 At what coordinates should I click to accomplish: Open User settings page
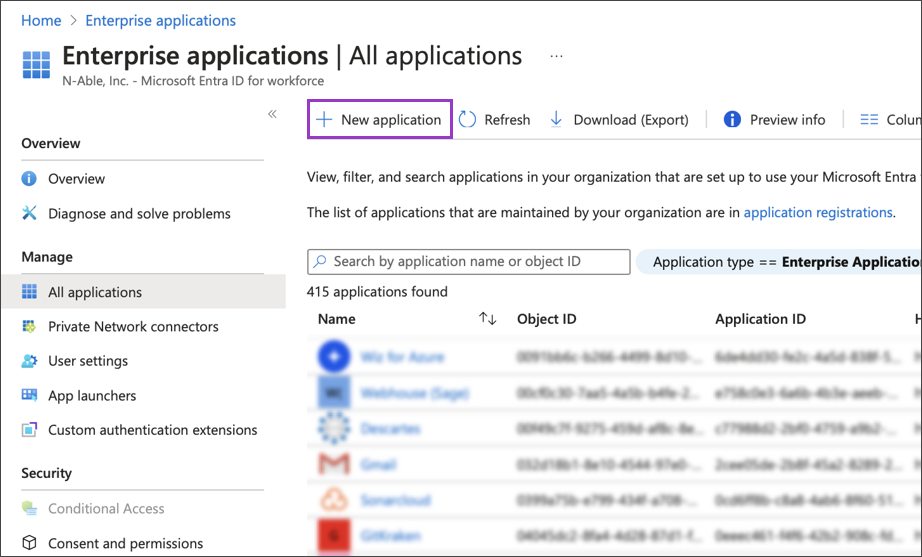[88, 361]
